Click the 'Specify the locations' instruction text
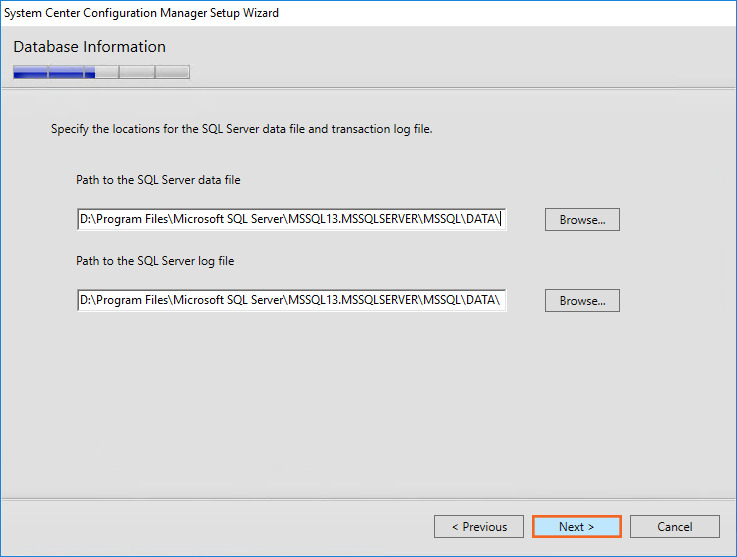Screen dimensions: 737x557 point(241,129)
